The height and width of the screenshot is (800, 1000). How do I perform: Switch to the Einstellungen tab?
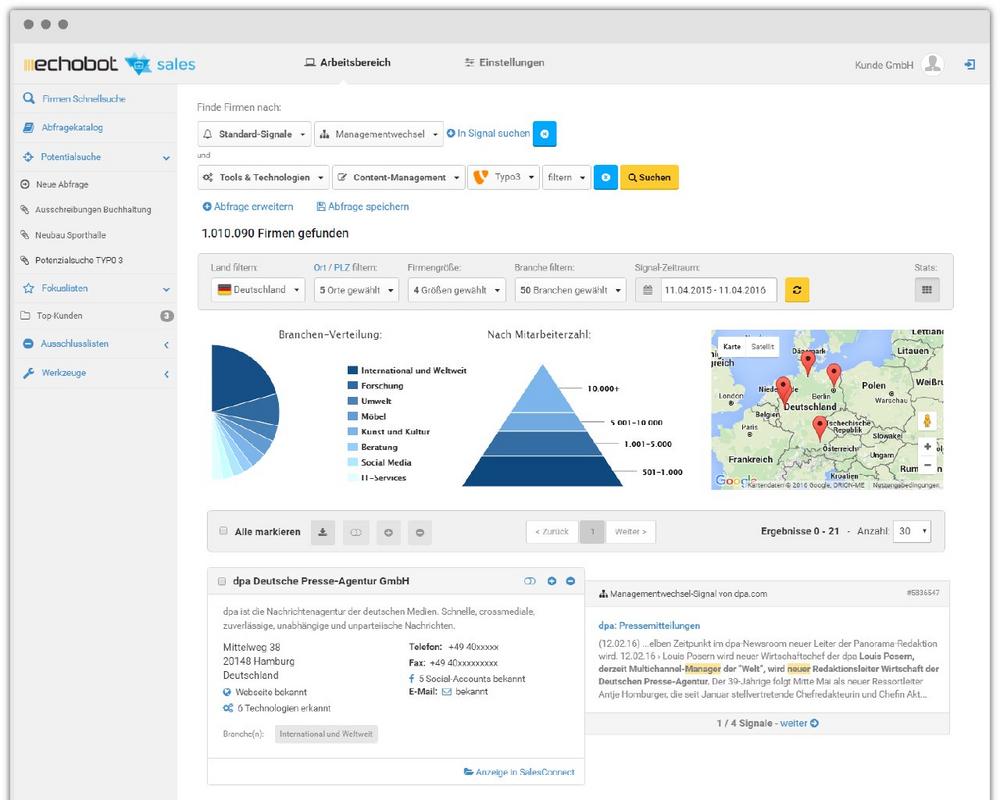point(504,63)
